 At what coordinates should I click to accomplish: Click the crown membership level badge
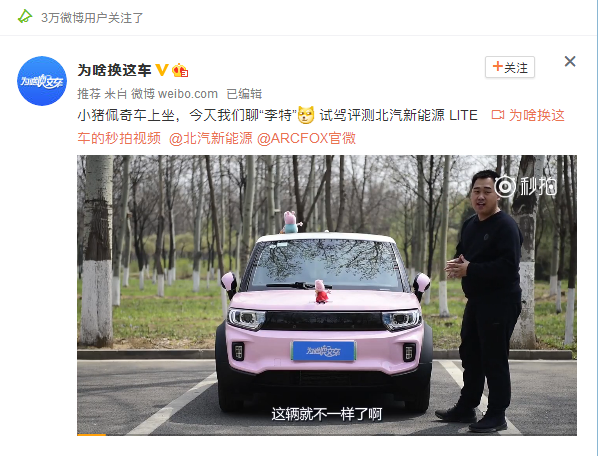[180, 70]
